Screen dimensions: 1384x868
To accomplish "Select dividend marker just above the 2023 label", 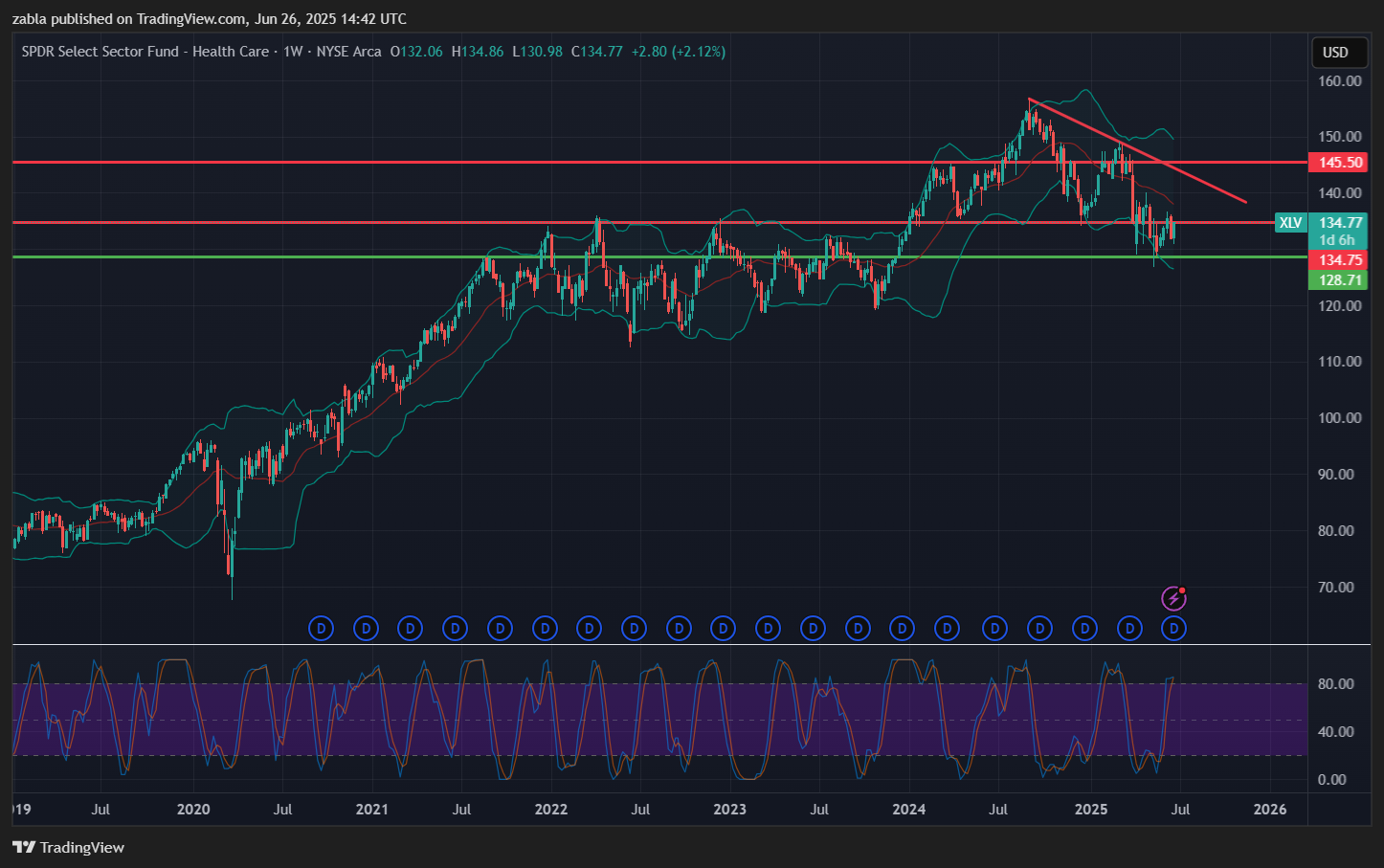I will click(x=724, y=629).
